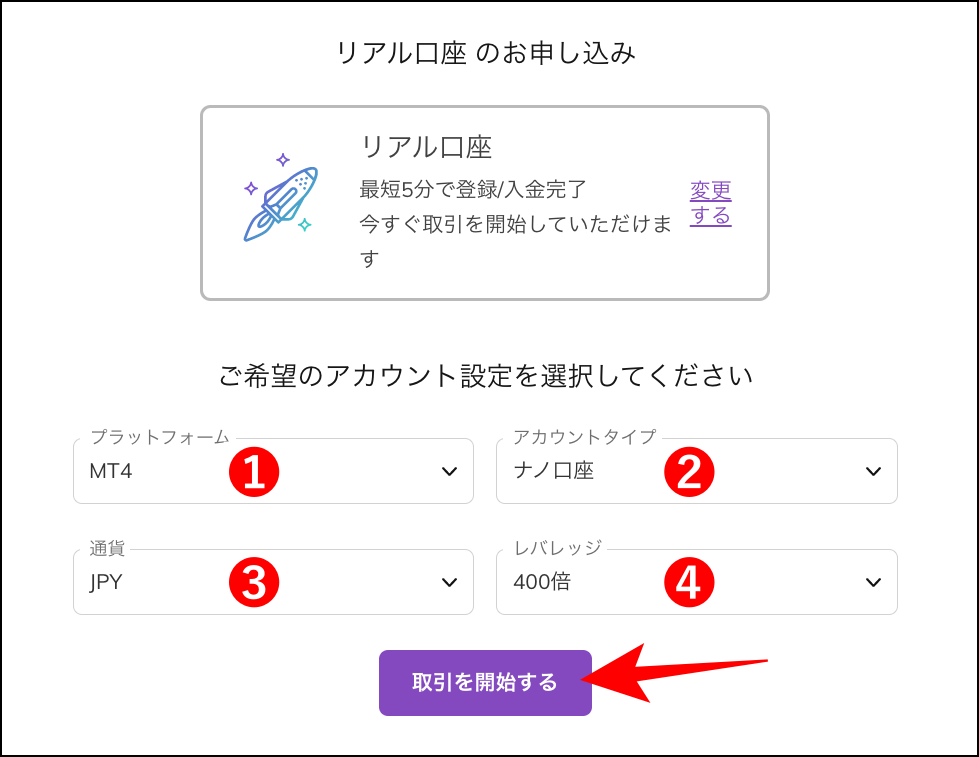Image resolution: width=979 pixels, height=757 pixels.
Task: Click the chevron on the レバレッジ dropdown
Action: click(872, 582)
